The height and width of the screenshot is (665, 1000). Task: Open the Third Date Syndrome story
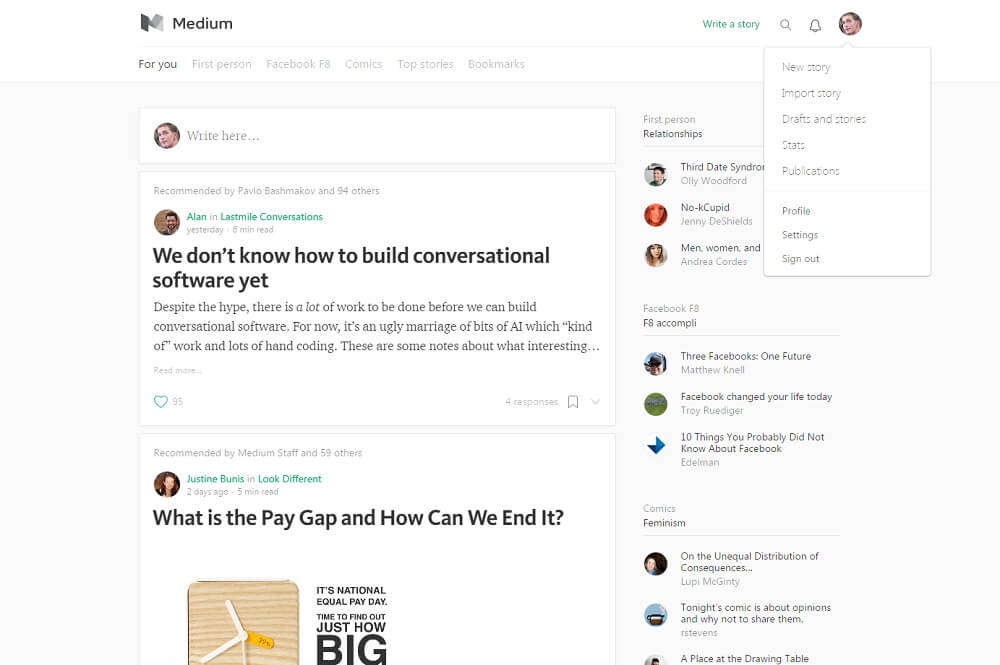[x=722, y=167]
